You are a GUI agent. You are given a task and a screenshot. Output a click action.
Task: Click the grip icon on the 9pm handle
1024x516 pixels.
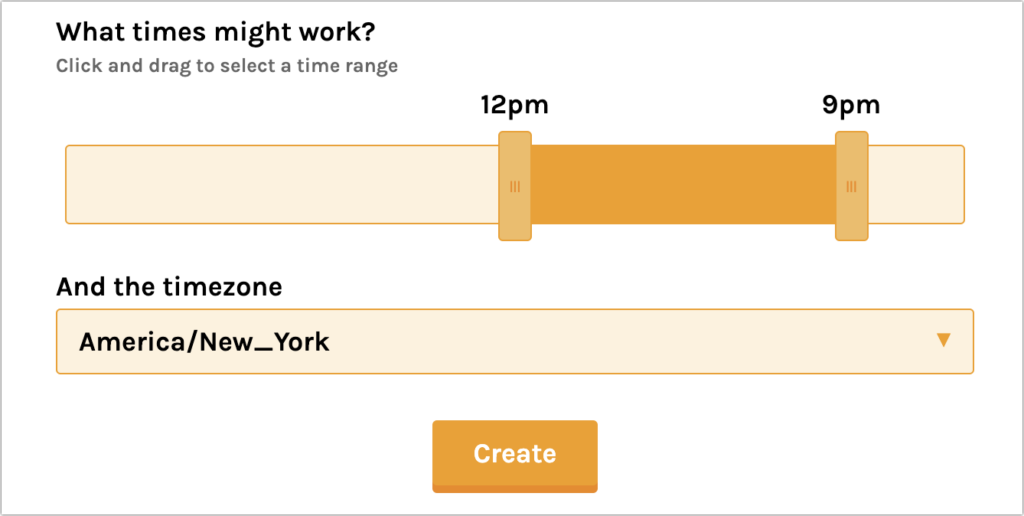pos(851,187)
